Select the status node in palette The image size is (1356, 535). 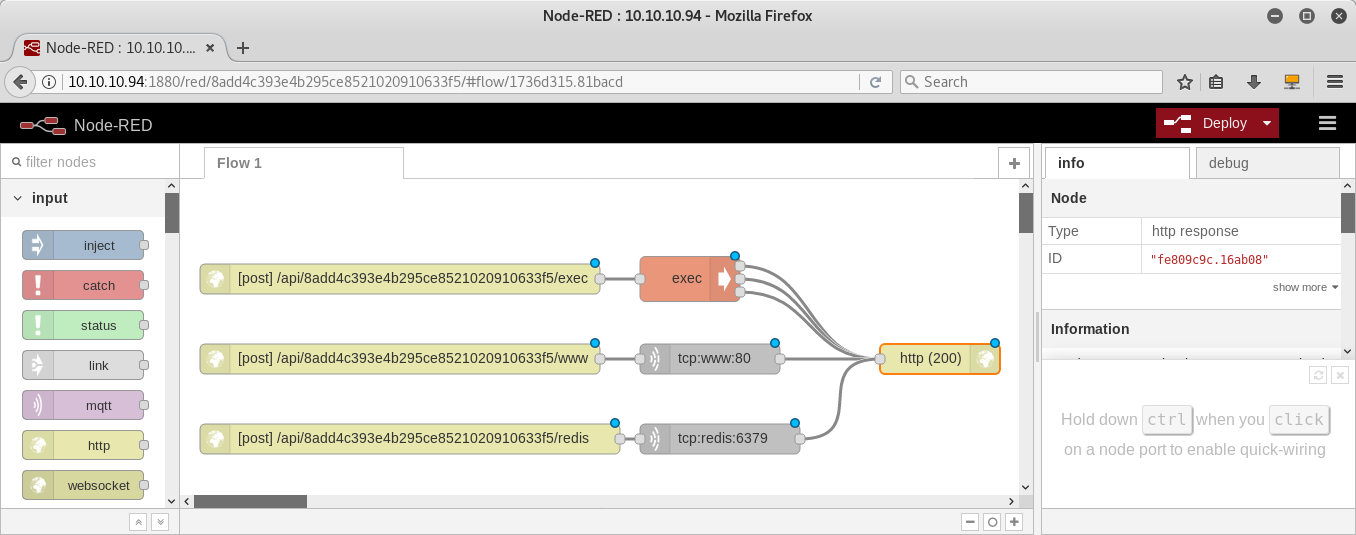pyautogui.click(x=83, y=325)
